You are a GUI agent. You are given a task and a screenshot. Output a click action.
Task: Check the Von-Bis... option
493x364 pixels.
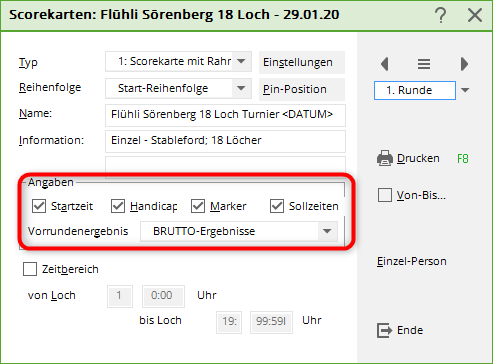(x=385, y=195)
